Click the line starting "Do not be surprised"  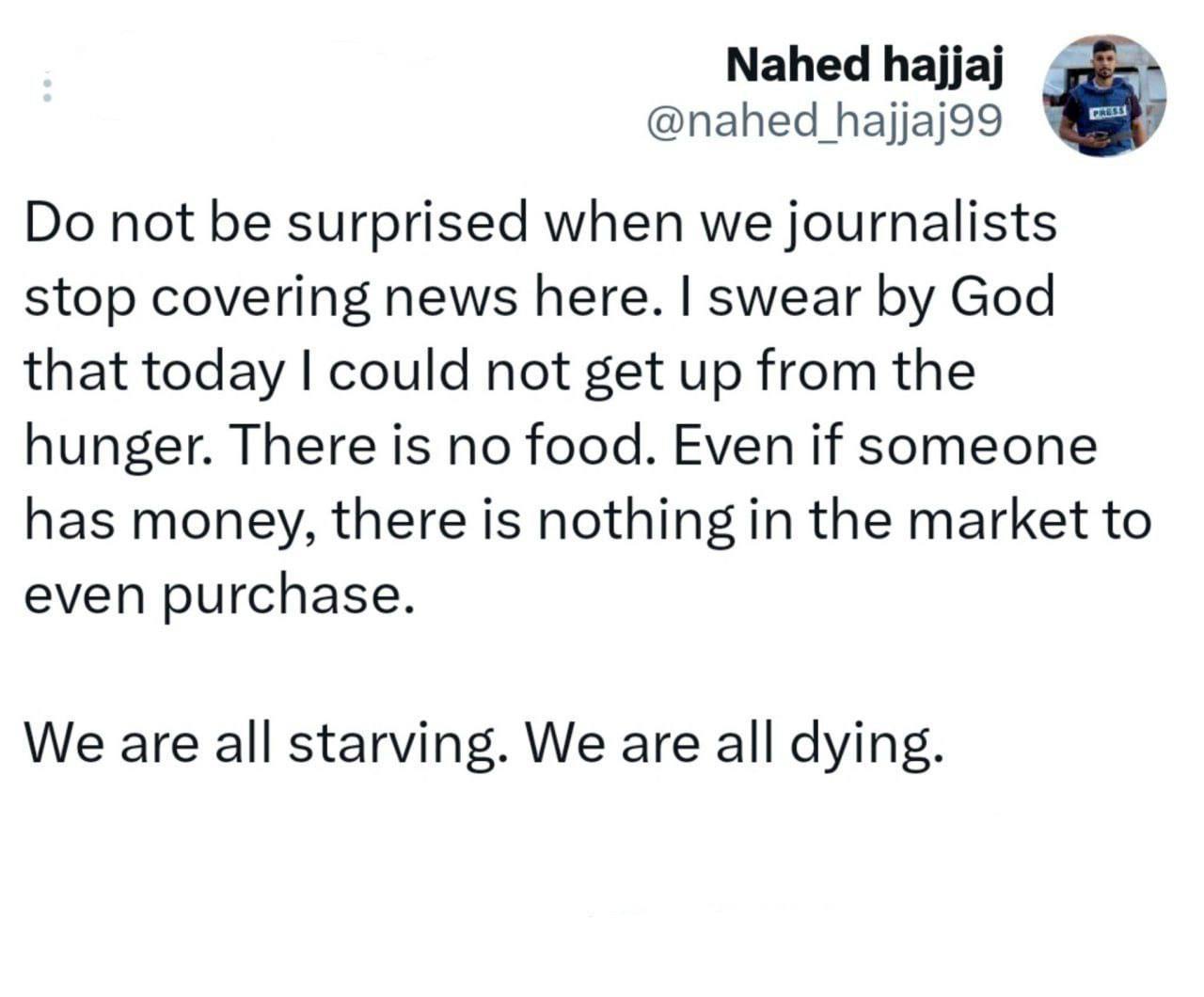click(x=541, y=224)
